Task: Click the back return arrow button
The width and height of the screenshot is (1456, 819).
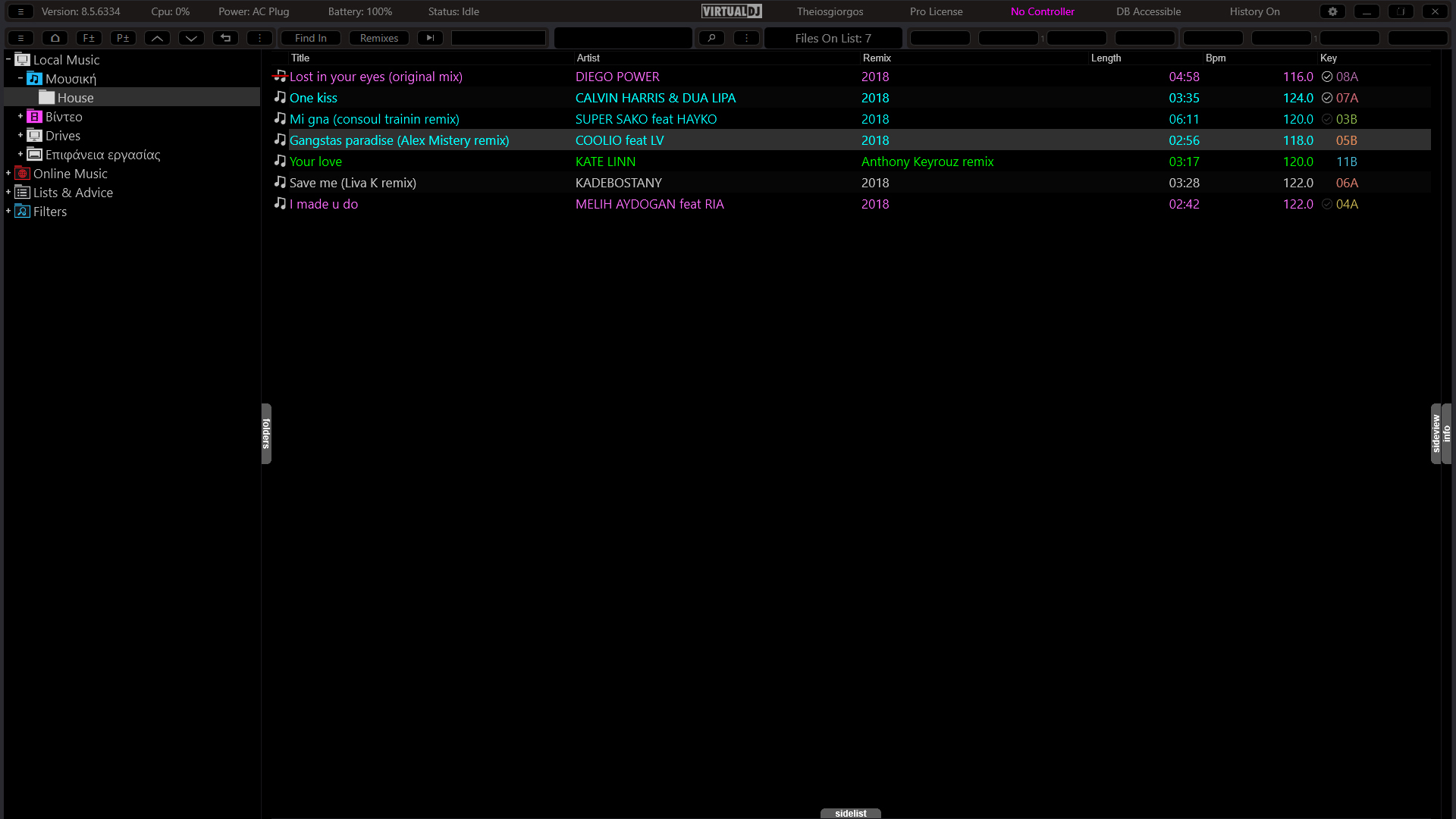Action: tap(225, 38)
